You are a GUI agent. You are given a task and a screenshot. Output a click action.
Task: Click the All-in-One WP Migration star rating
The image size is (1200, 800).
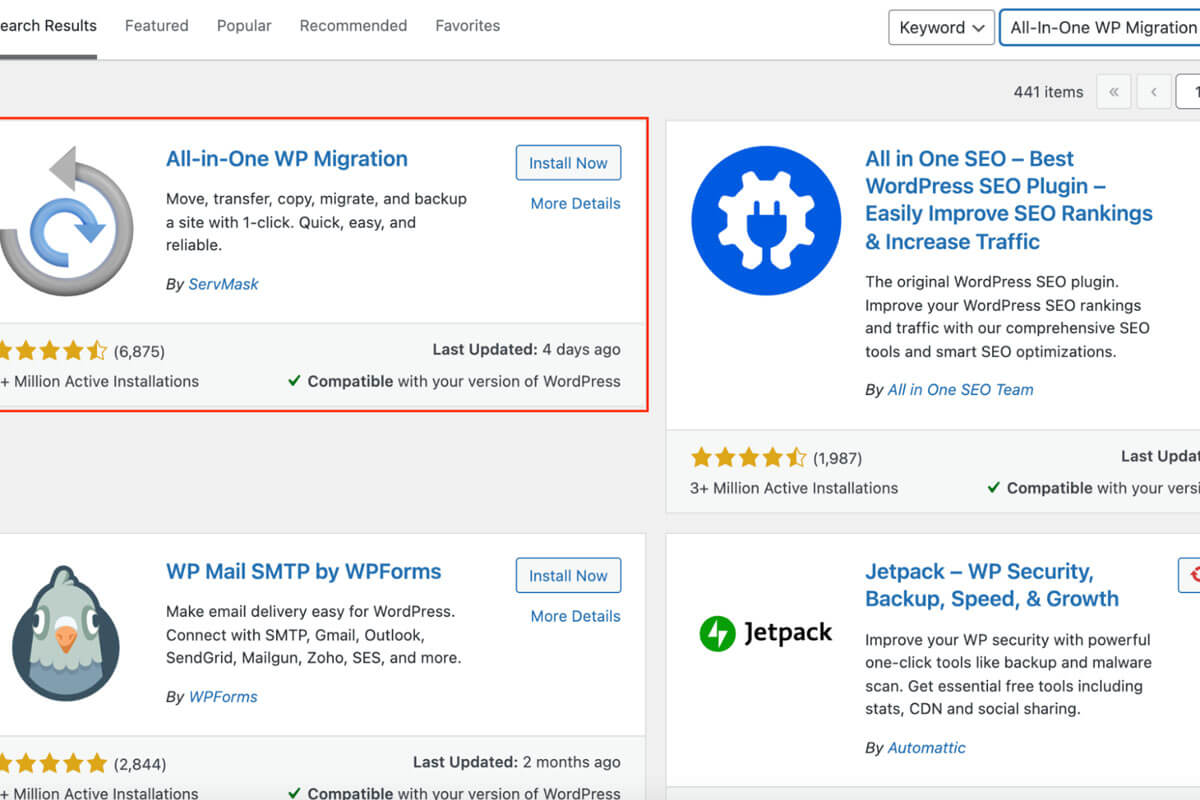53,351
